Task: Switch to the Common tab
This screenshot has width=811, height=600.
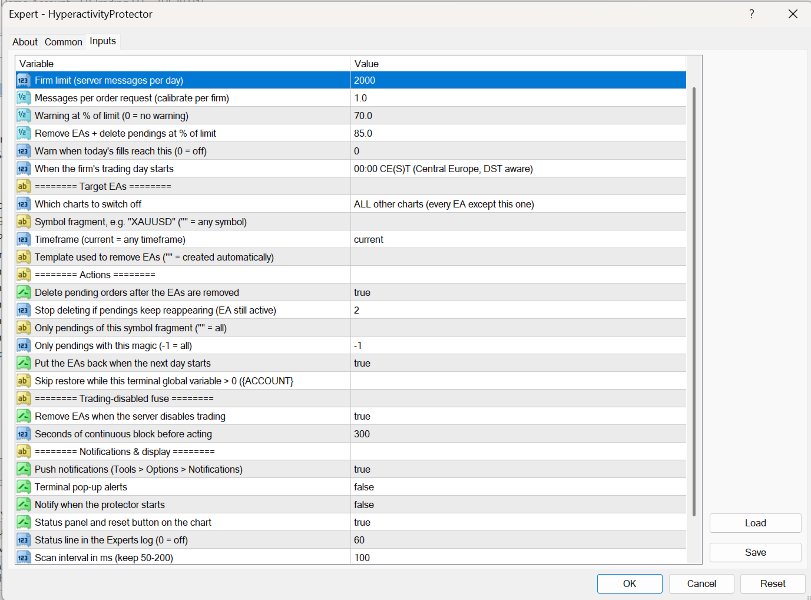Action: click(63, 42)
